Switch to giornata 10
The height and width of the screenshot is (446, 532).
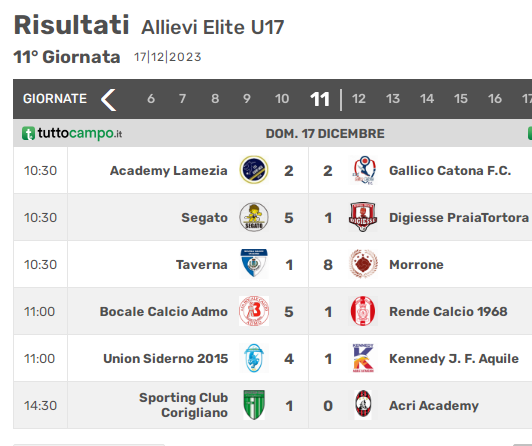(x=282, y=99)
